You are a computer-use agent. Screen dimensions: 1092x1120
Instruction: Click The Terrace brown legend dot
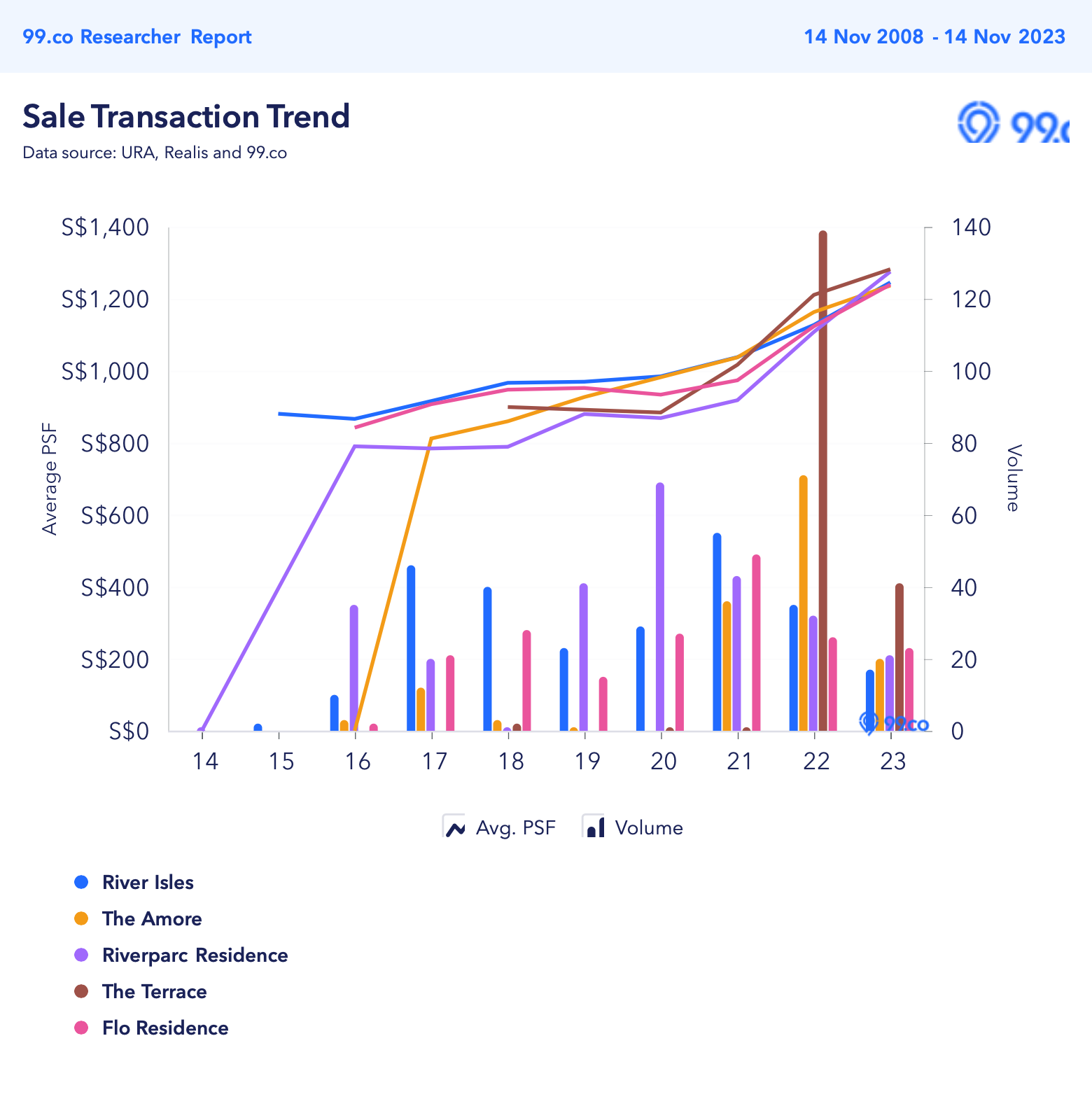pyautogui.click(x=81, y=991)
